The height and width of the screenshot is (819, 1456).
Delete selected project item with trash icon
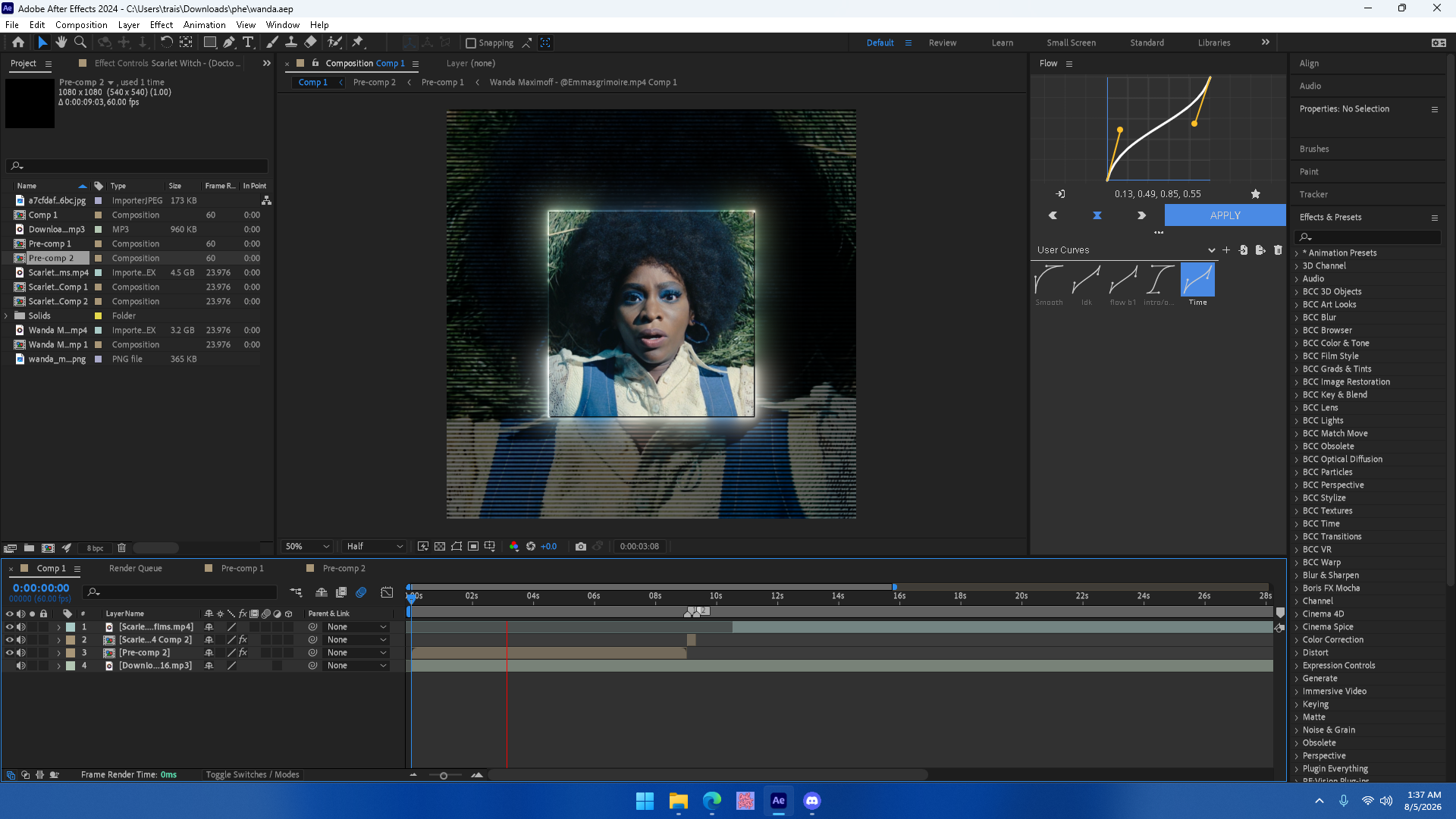[121, 548]
